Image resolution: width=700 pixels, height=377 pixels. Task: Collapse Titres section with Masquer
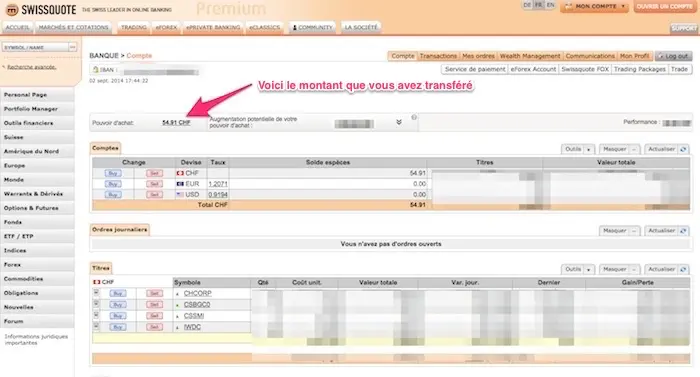click(620, 269)
